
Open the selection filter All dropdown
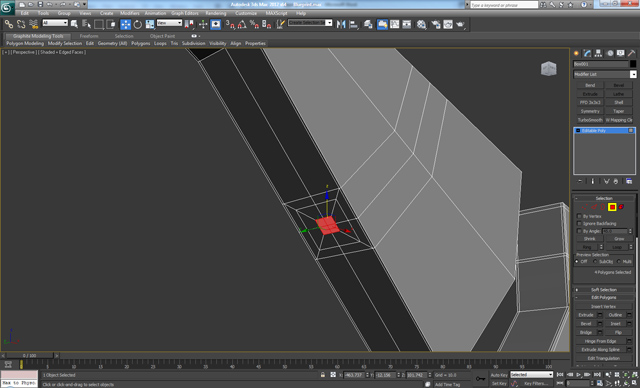[55, 23]
